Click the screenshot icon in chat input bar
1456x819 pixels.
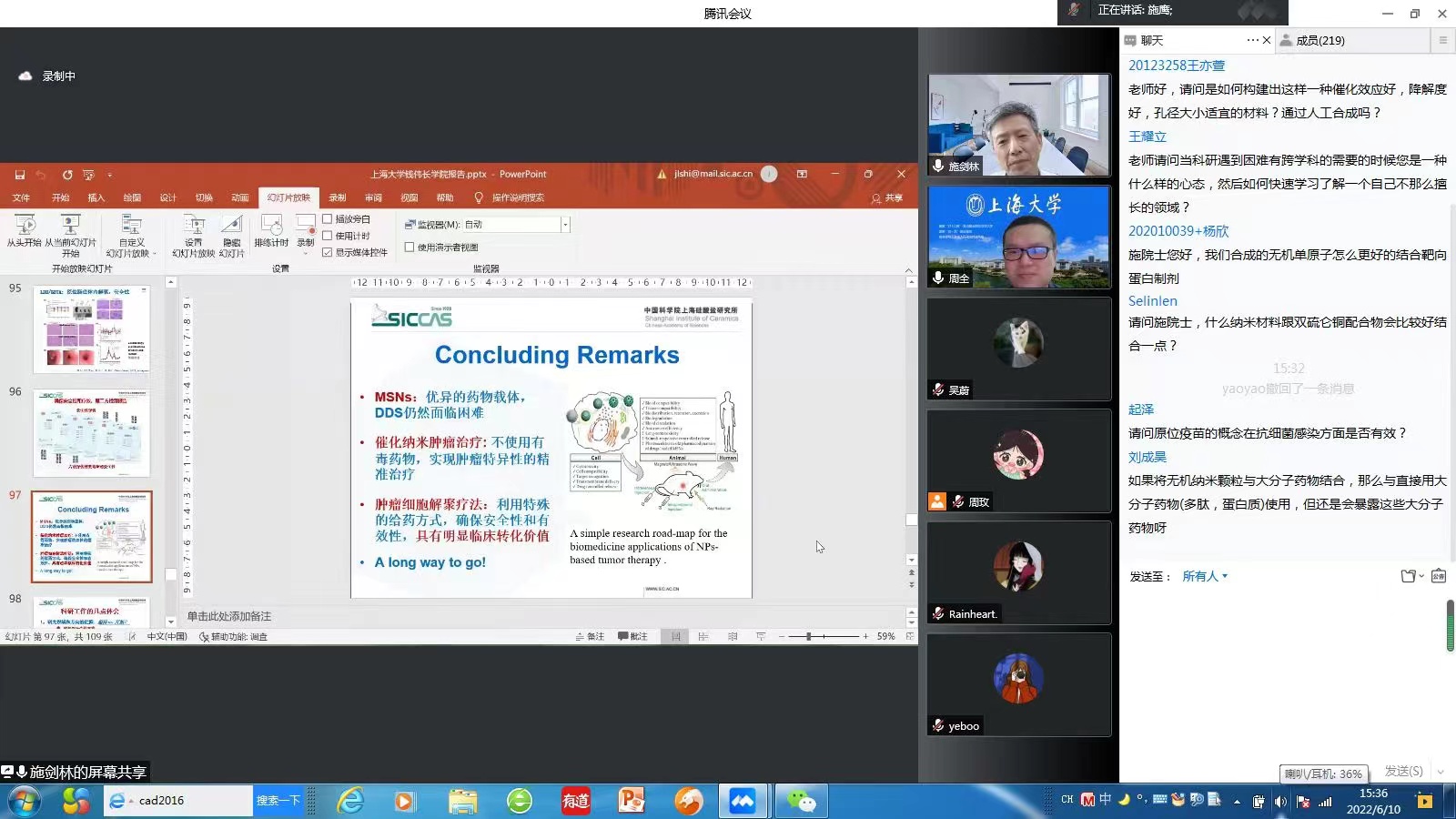[1438, 576]
